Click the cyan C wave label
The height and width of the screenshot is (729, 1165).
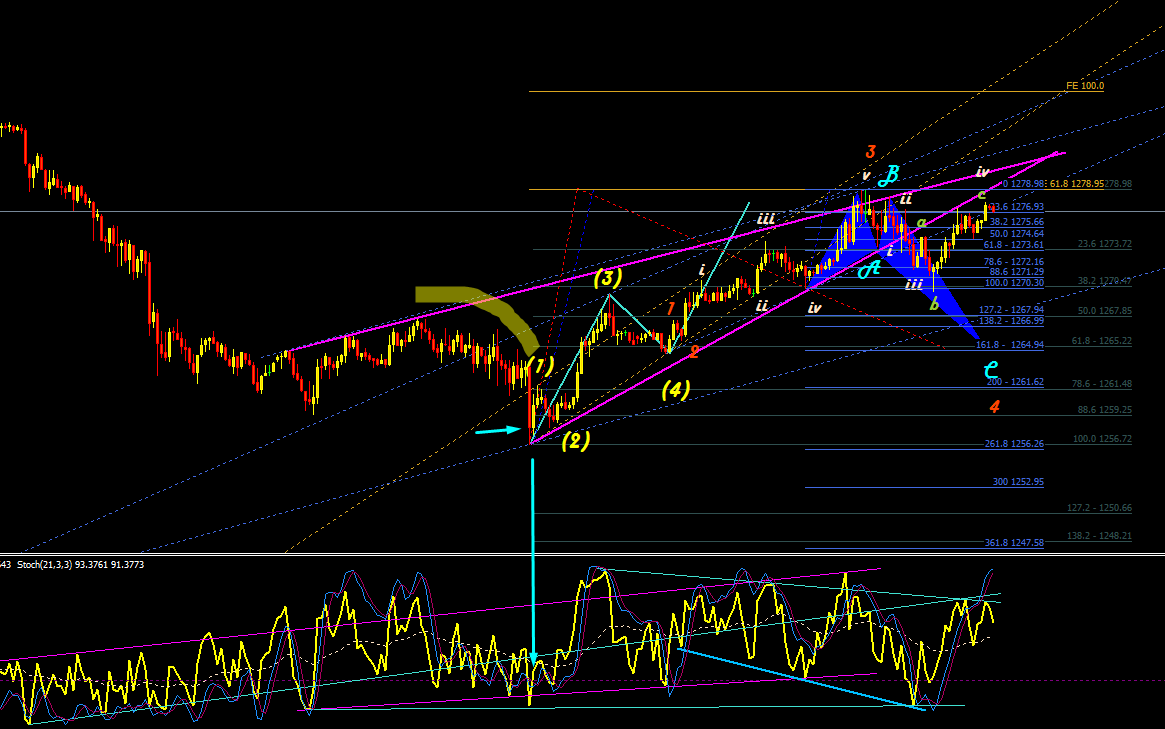(x=990, y=369)
